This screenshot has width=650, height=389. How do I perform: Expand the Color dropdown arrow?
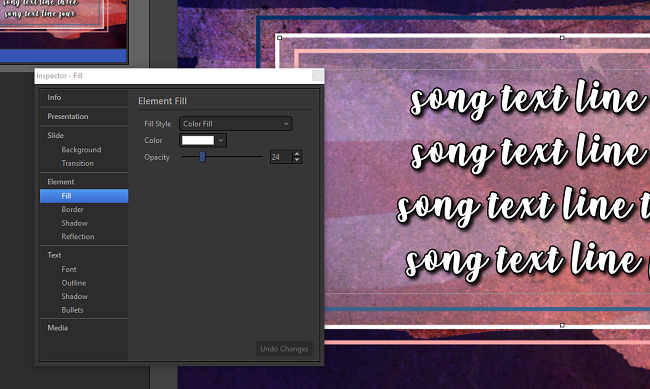pos(221,140)
